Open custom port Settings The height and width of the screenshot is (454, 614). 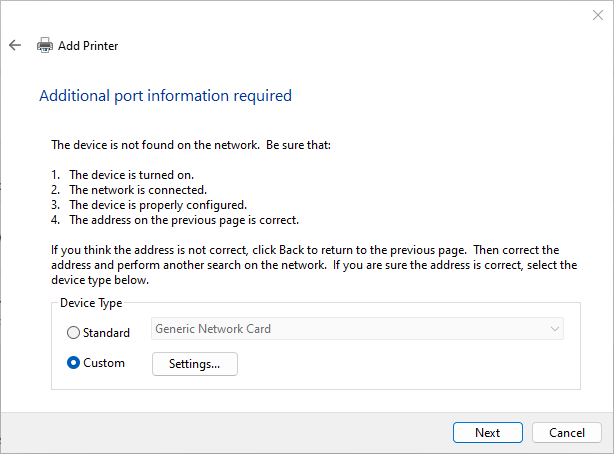coord(194,364)
